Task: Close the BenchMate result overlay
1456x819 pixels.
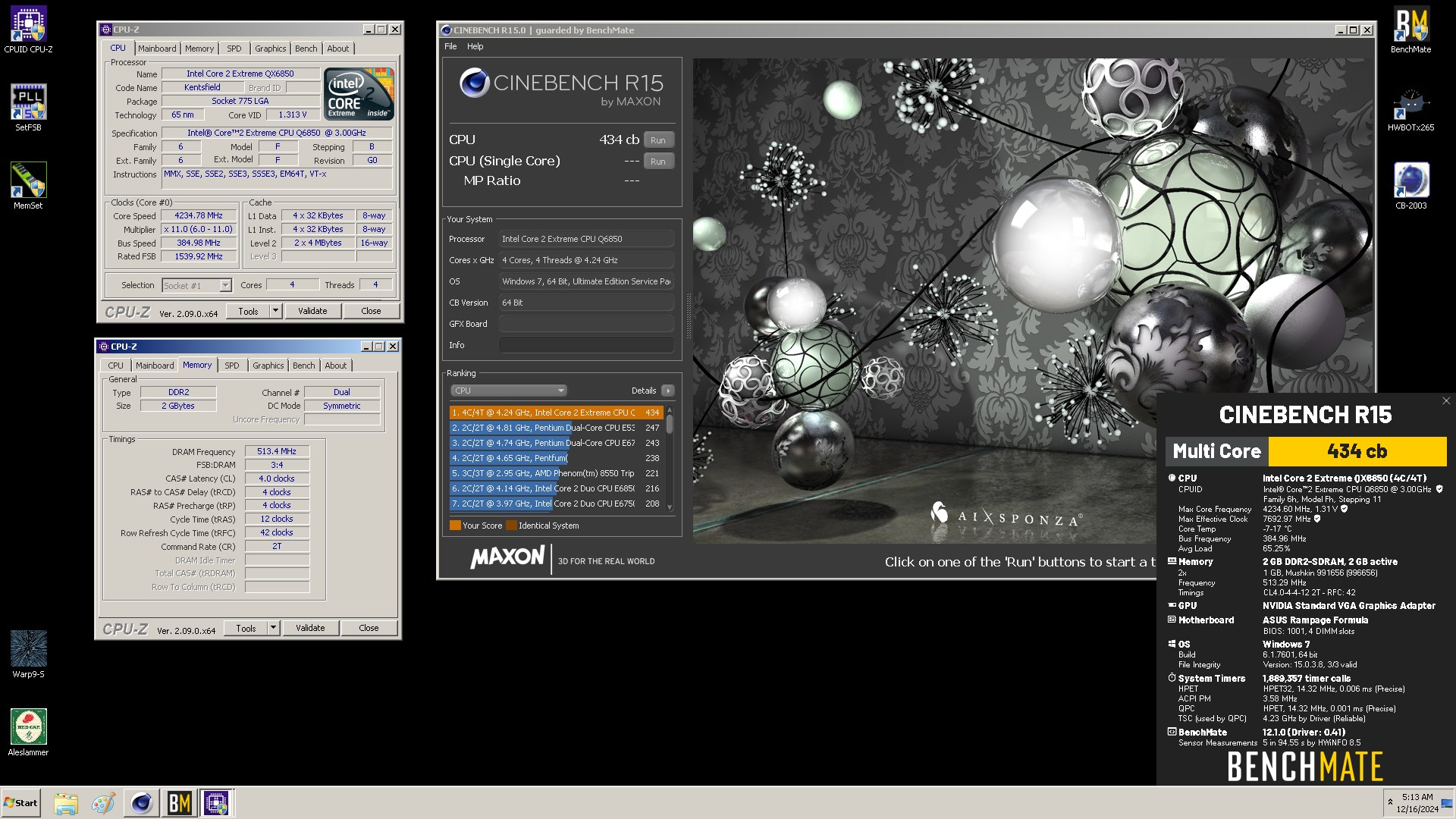Action: pos(1445,401)
